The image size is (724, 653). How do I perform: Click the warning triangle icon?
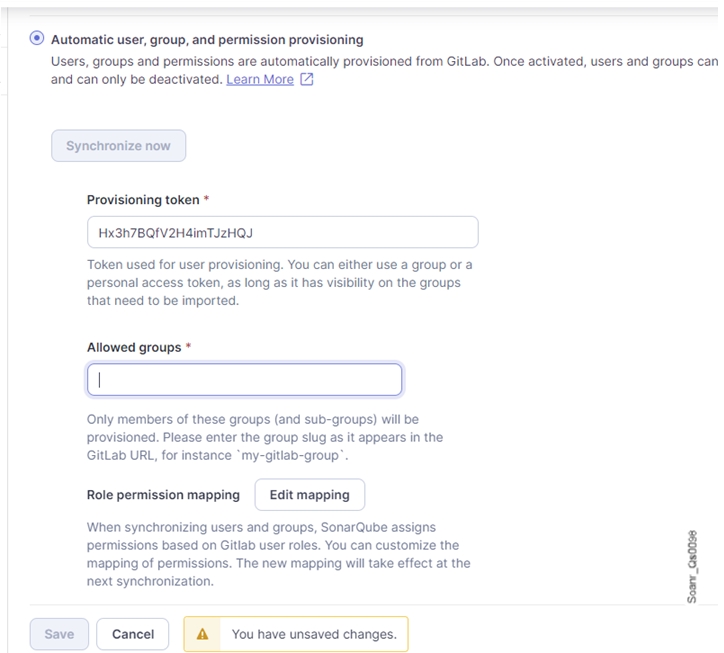pos(203,634)
